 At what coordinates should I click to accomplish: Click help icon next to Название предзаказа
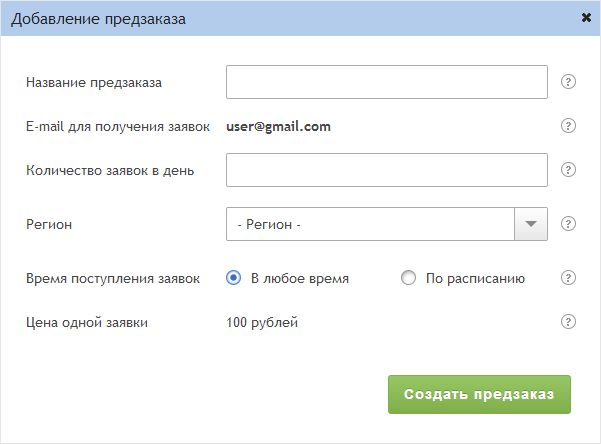pos(568,82)
